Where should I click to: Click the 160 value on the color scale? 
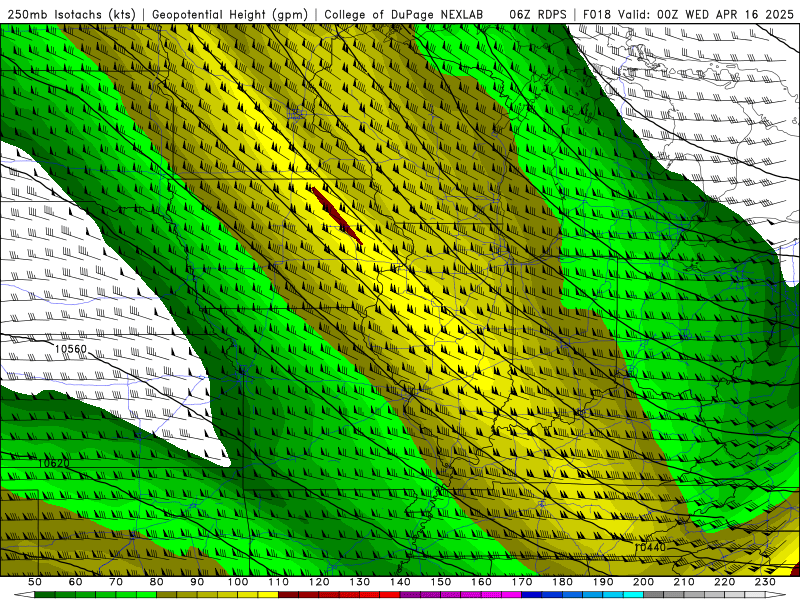click(481, 582)
